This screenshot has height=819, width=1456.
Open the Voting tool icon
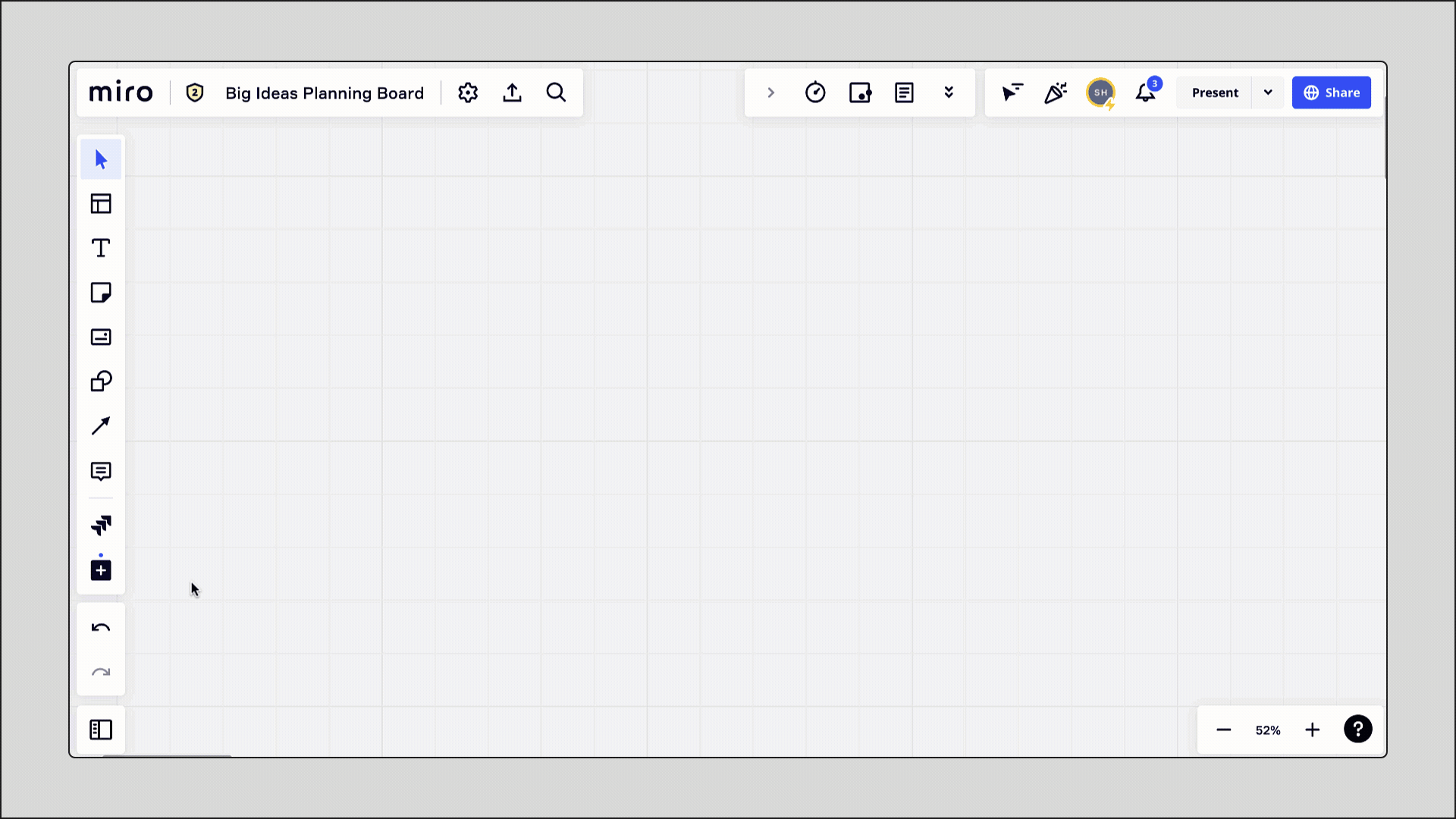860,93
